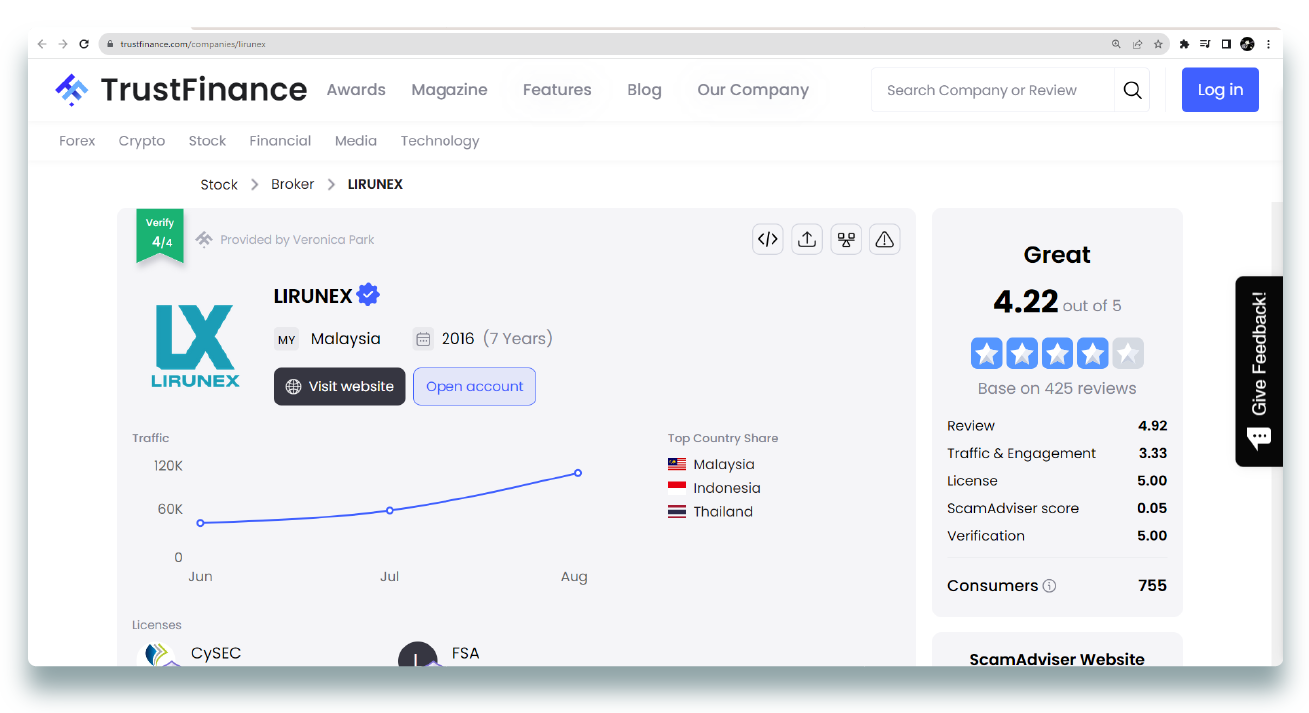Select the Crypto category tab
Screen dimensions: 1309x713
(142, 141)
